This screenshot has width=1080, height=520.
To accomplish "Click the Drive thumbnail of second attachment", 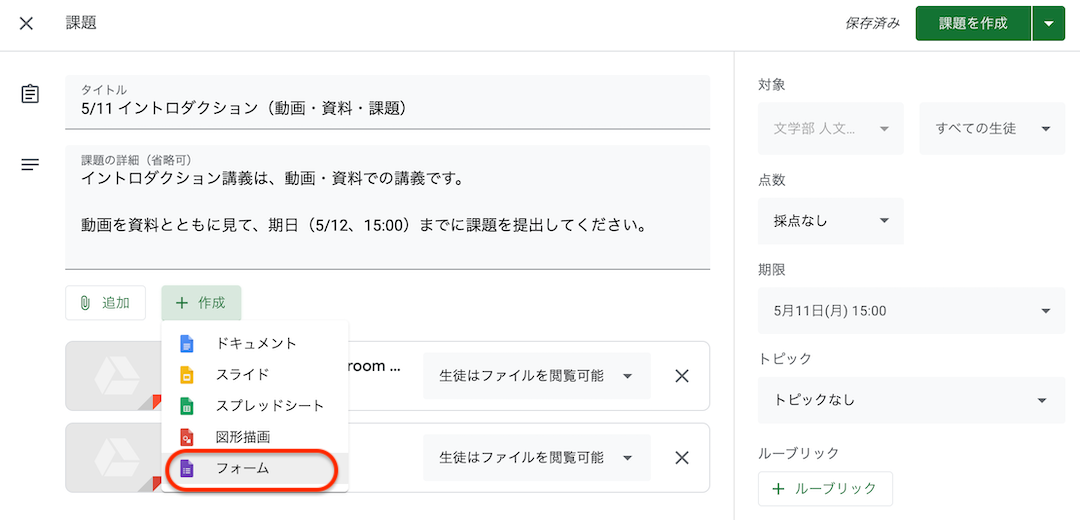I will pos(113,457).
